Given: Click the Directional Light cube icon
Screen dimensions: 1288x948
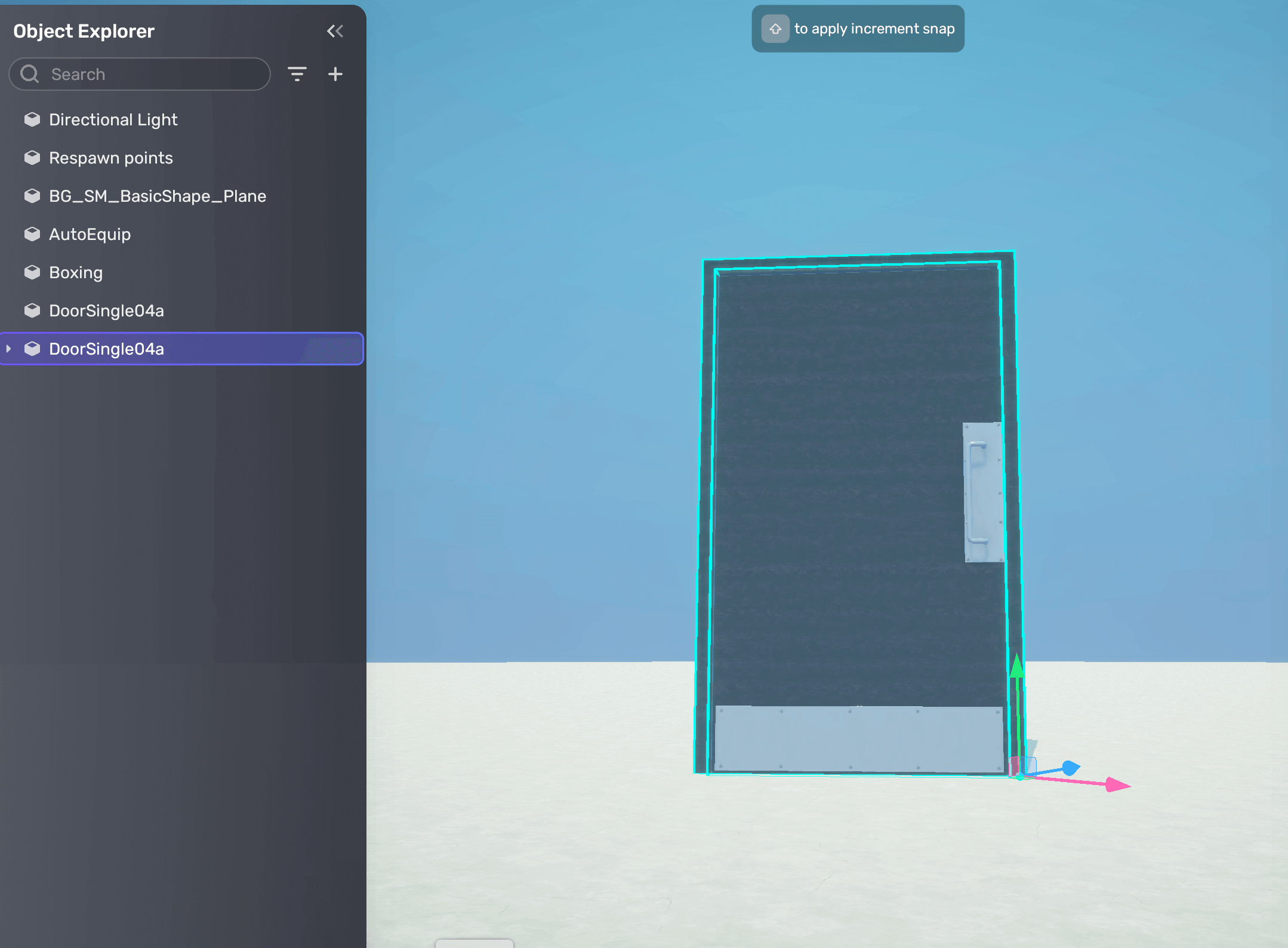Looking at the screenshot, I should (x=32, y=119).
